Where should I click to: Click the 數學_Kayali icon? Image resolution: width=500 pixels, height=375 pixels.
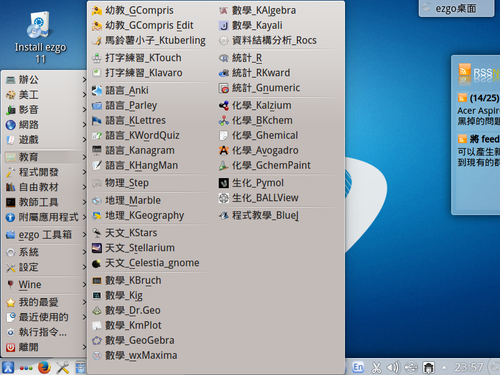(223, 25)
